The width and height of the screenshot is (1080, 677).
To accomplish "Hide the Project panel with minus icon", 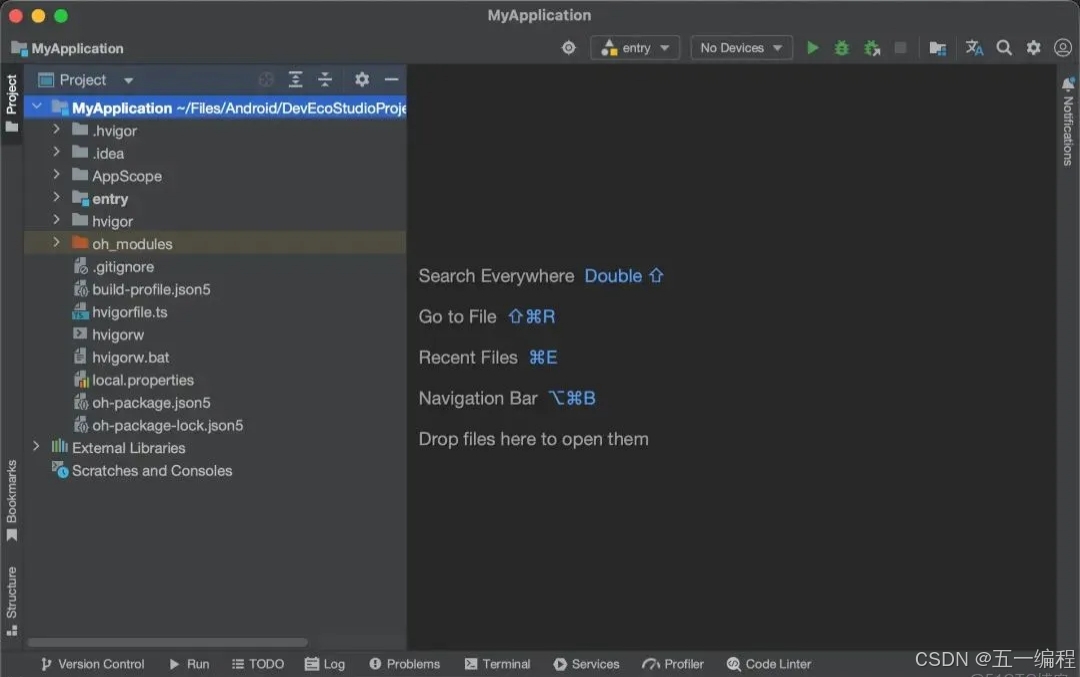I will 391,80.
